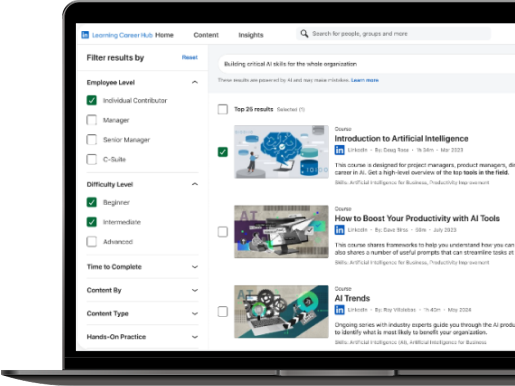
Task: Deselect Introduction to Artificial Intelligence course checkbox
Action: click(x=223, y=152)
